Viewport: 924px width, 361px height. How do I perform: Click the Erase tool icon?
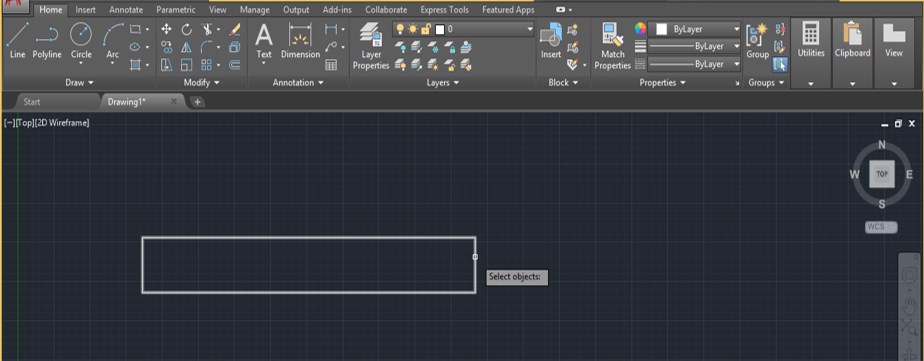click(235, 29)
